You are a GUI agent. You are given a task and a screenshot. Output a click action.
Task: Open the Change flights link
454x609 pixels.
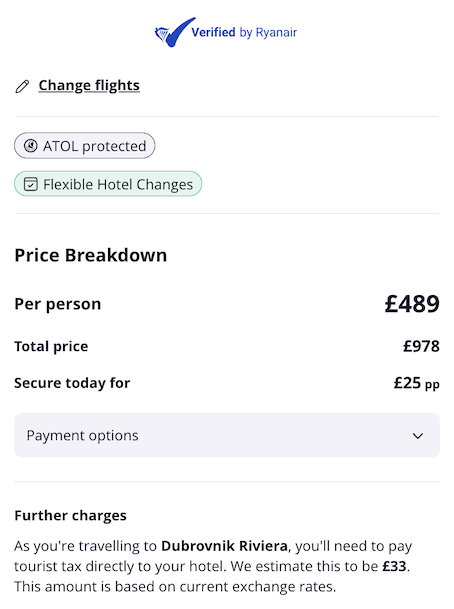[x=89, y=85]
